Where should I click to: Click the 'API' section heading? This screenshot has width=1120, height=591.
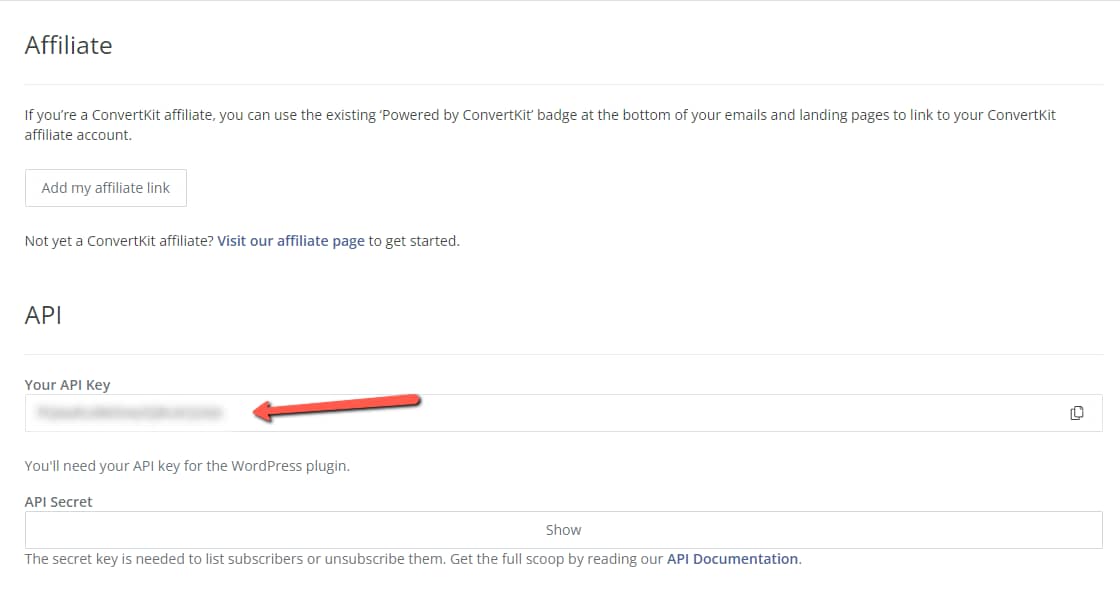[x=44, y=315]
